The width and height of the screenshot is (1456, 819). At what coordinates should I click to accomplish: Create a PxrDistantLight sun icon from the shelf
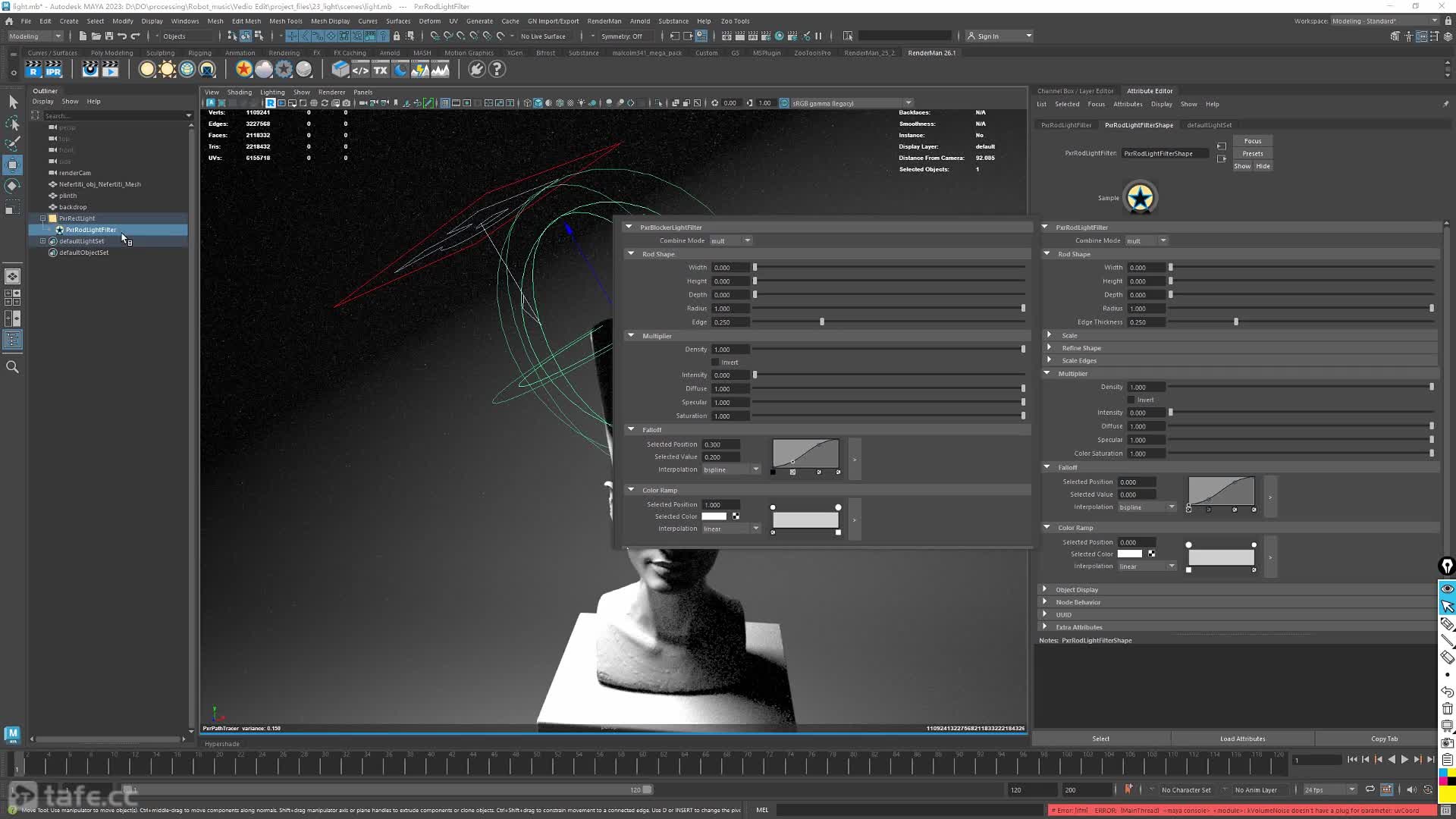[167, 70]
